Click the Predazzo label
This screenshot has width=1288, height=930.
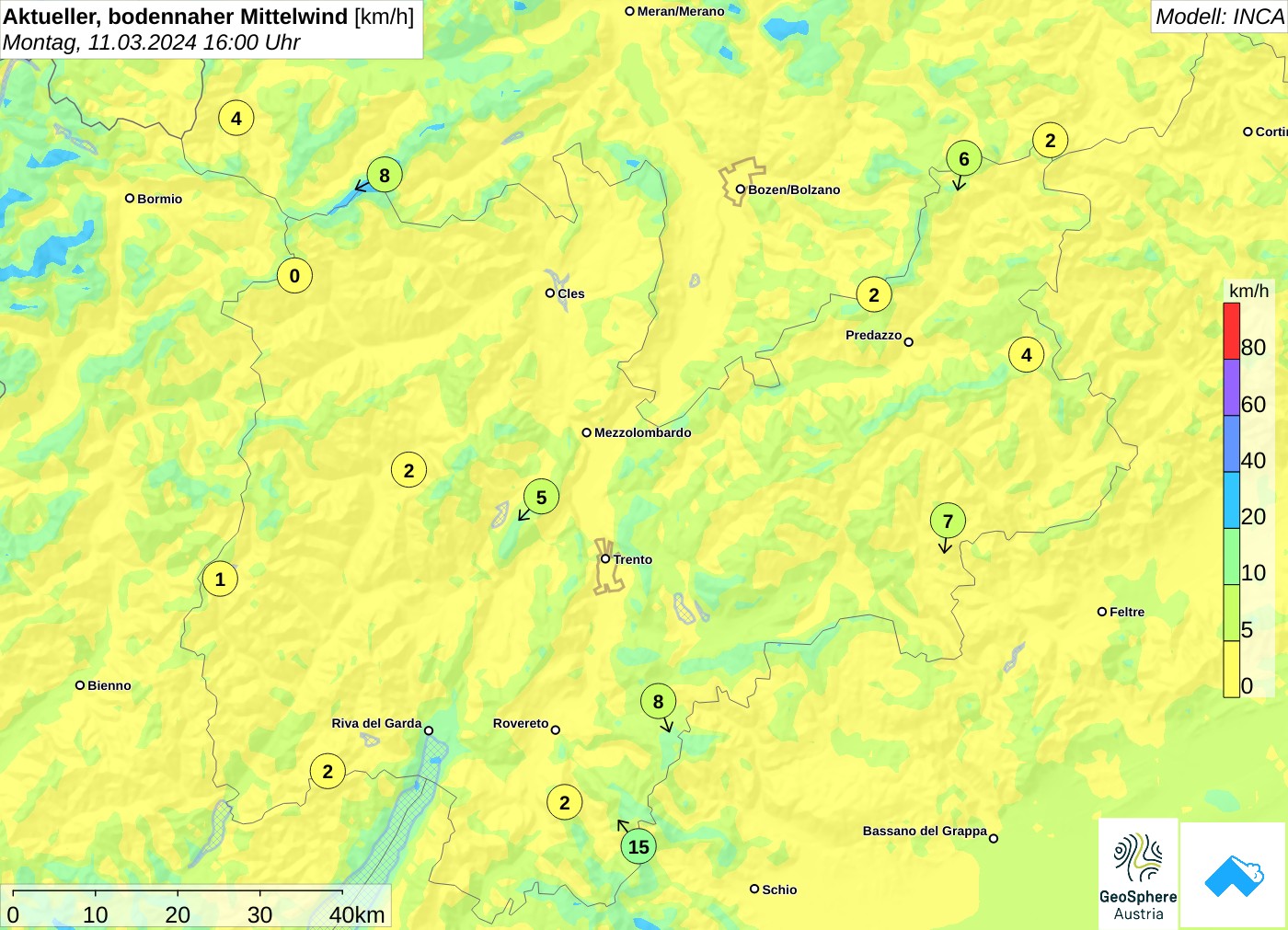coord(874,335)
